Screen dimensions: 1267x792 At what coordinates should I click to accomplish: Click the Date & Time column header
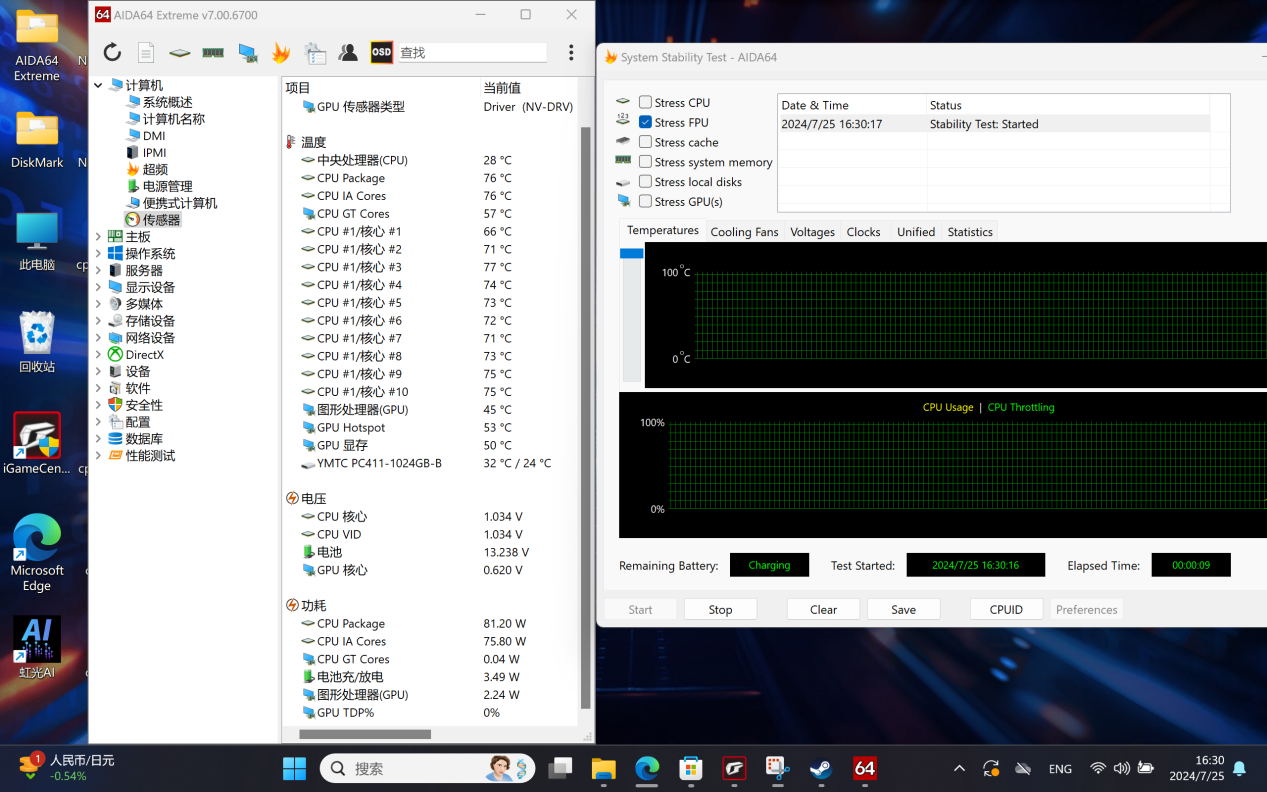[x=852, y=105]
